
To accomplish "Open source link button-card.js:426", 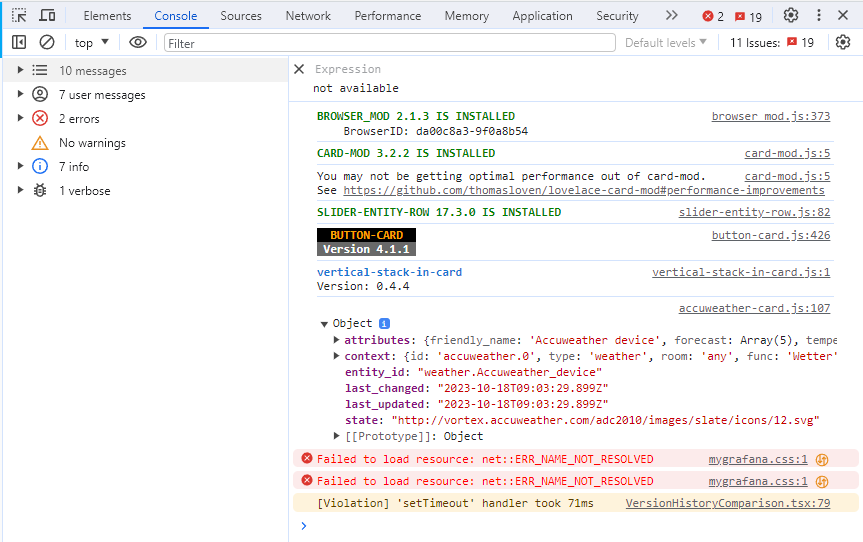I will coord(771,236).
